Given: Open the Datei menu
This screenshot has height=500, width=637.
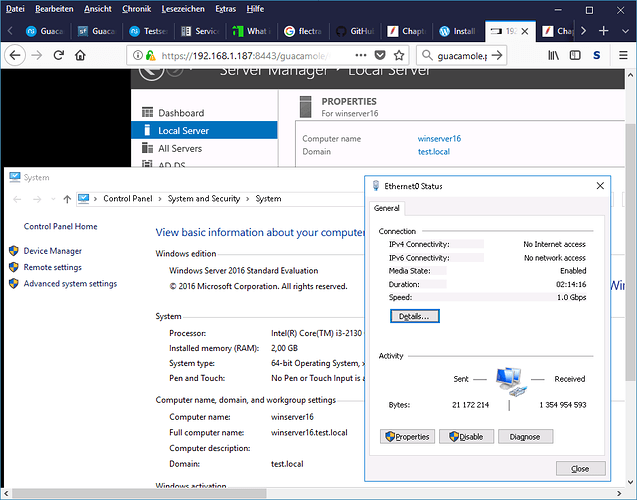Looking at the screenshot, I should pos(15,9).
